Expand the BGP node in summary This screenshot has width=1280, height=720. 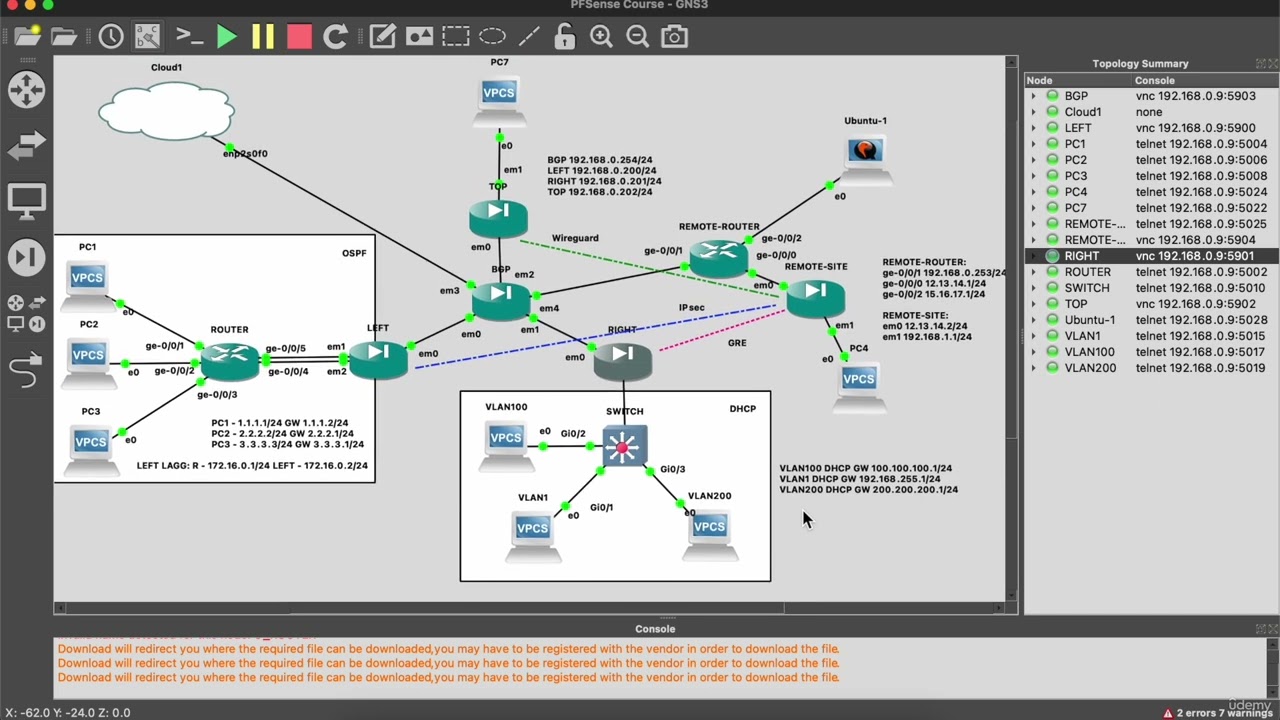[x=1034, y=96]
